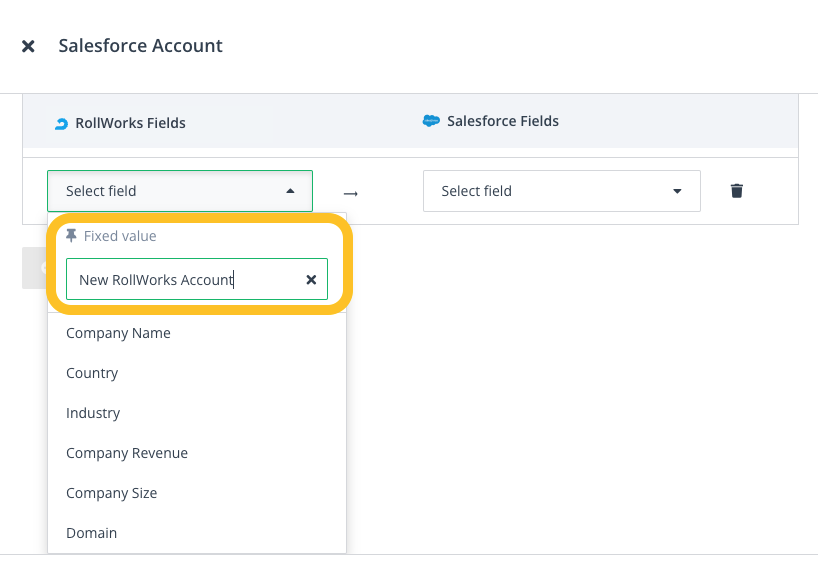Viewport: 818px width, 566px height.
Task: Delete the mapping row with trash icon
Action: (737, 191)
